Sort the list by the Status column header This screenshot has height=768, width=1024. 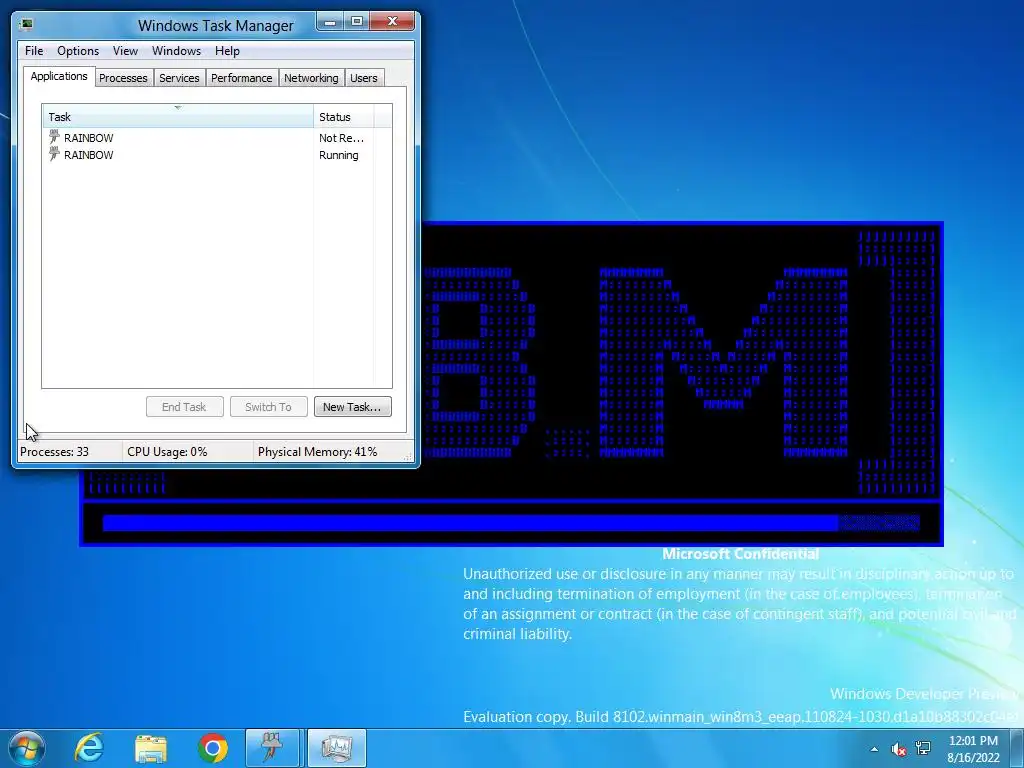(344, 117)
